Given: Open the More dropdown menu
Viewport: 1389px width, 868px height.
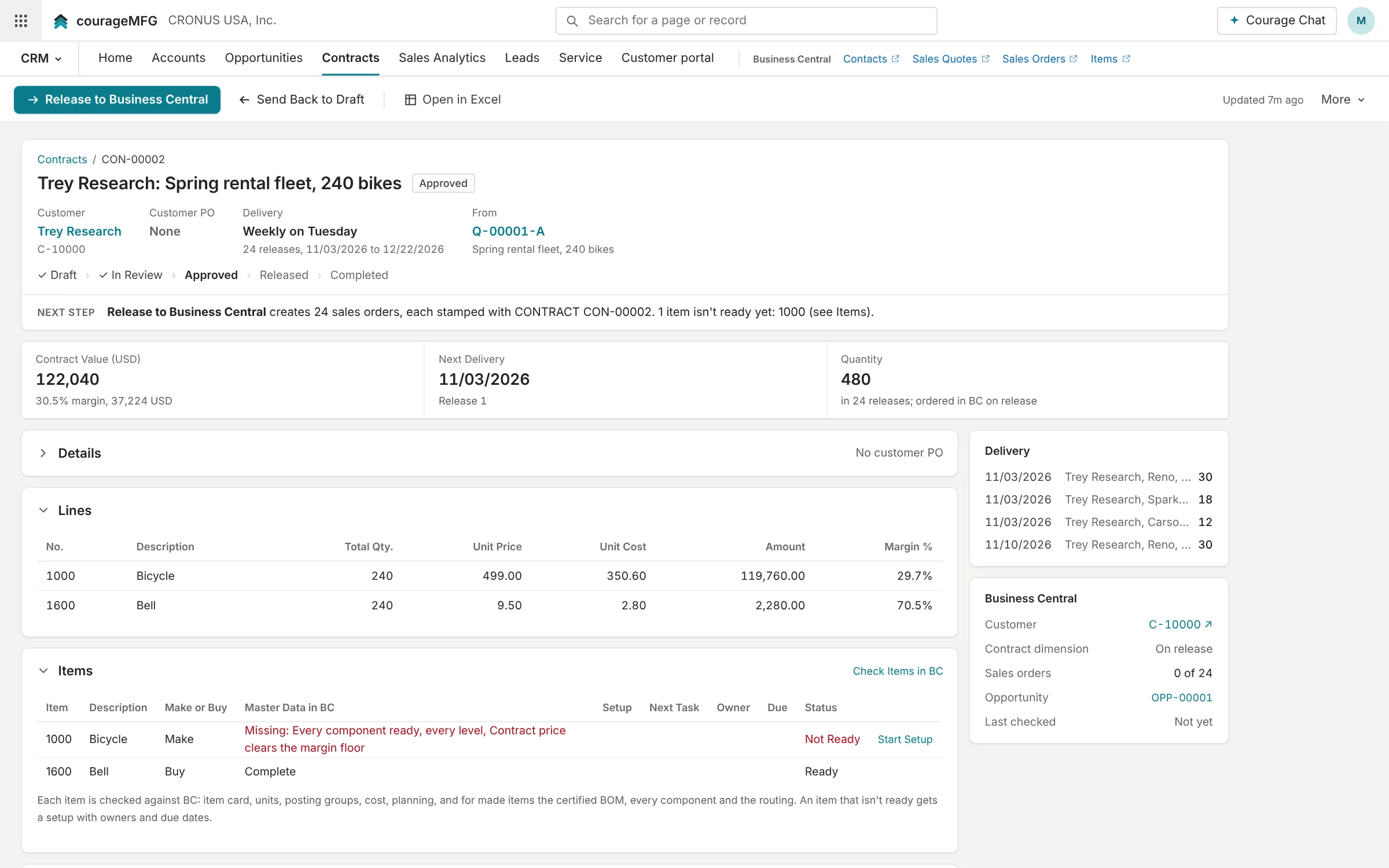Looking at the screenshot, I should point(1343,100).
